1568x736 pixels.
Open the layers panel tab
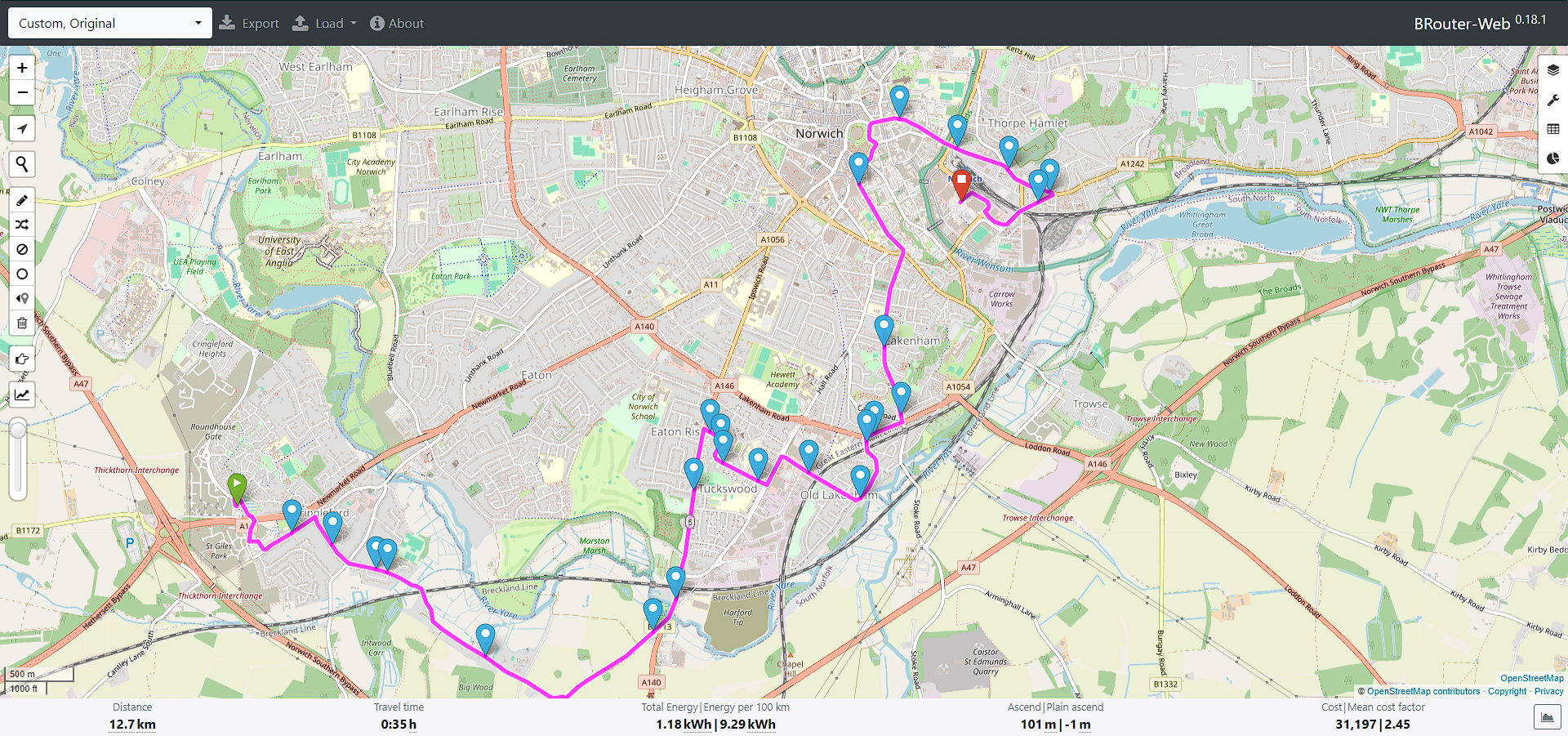[1552, 70]
